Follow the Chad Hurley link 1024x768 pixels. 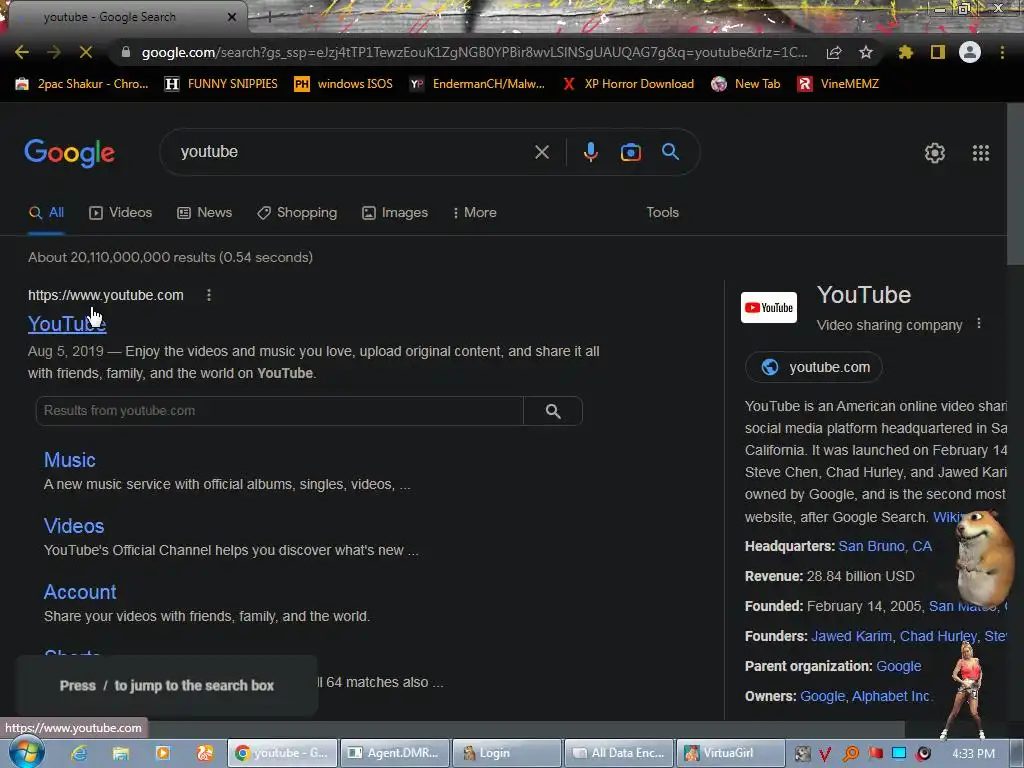point(938,636)
